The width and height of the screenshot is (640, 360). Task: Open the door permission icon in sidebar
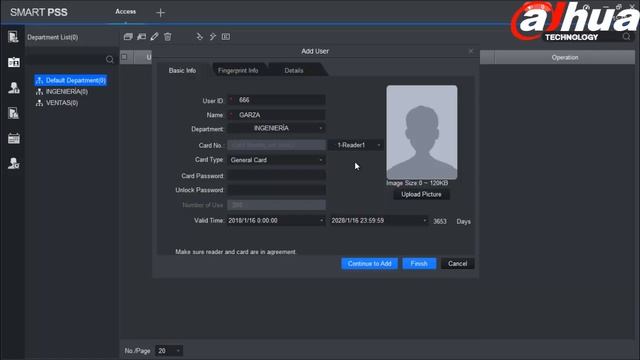tap(13, 113)
